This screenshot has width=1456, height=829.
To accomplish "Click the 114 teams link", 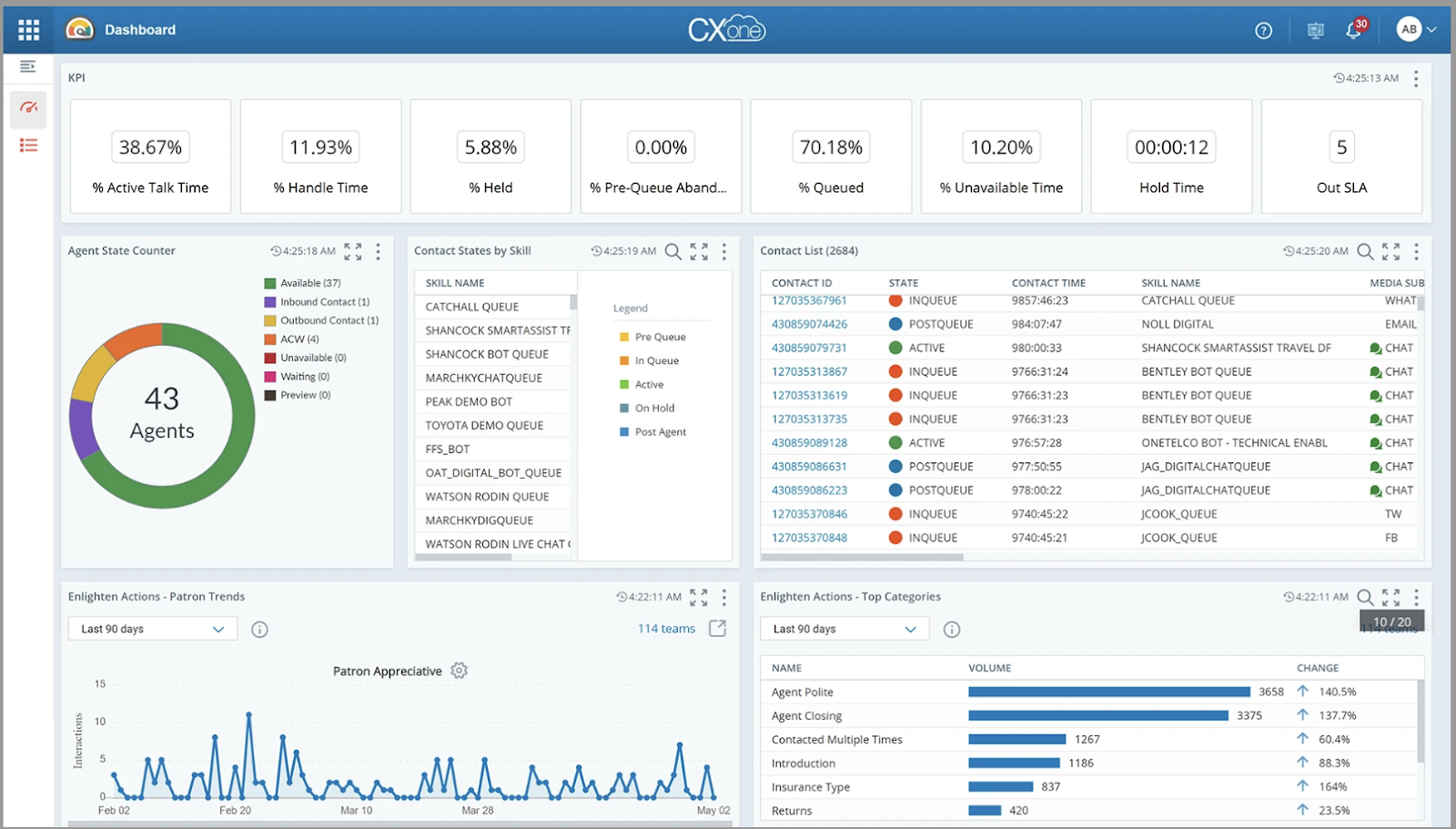I will [666, 629].
